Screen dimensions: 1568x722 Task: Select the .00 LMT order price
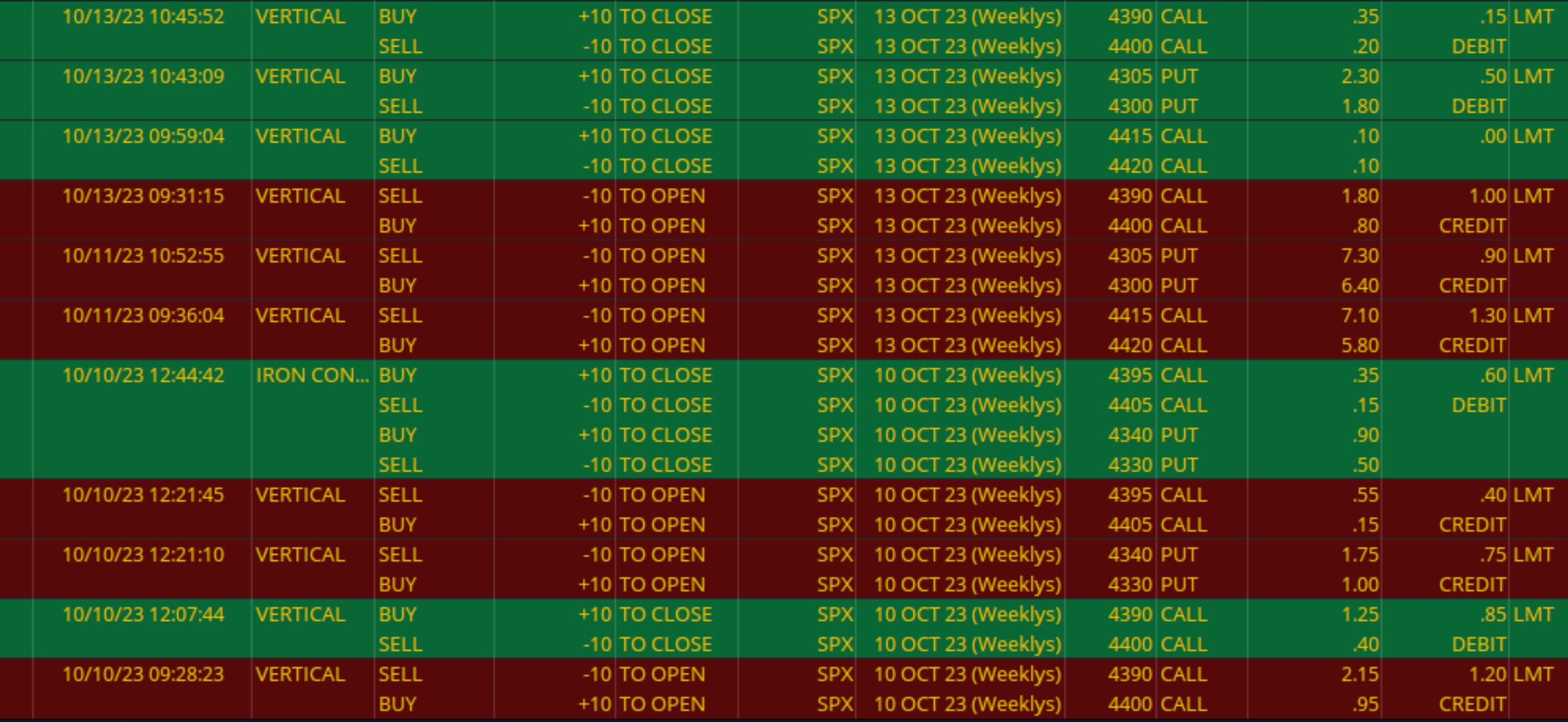[1492, 136]
